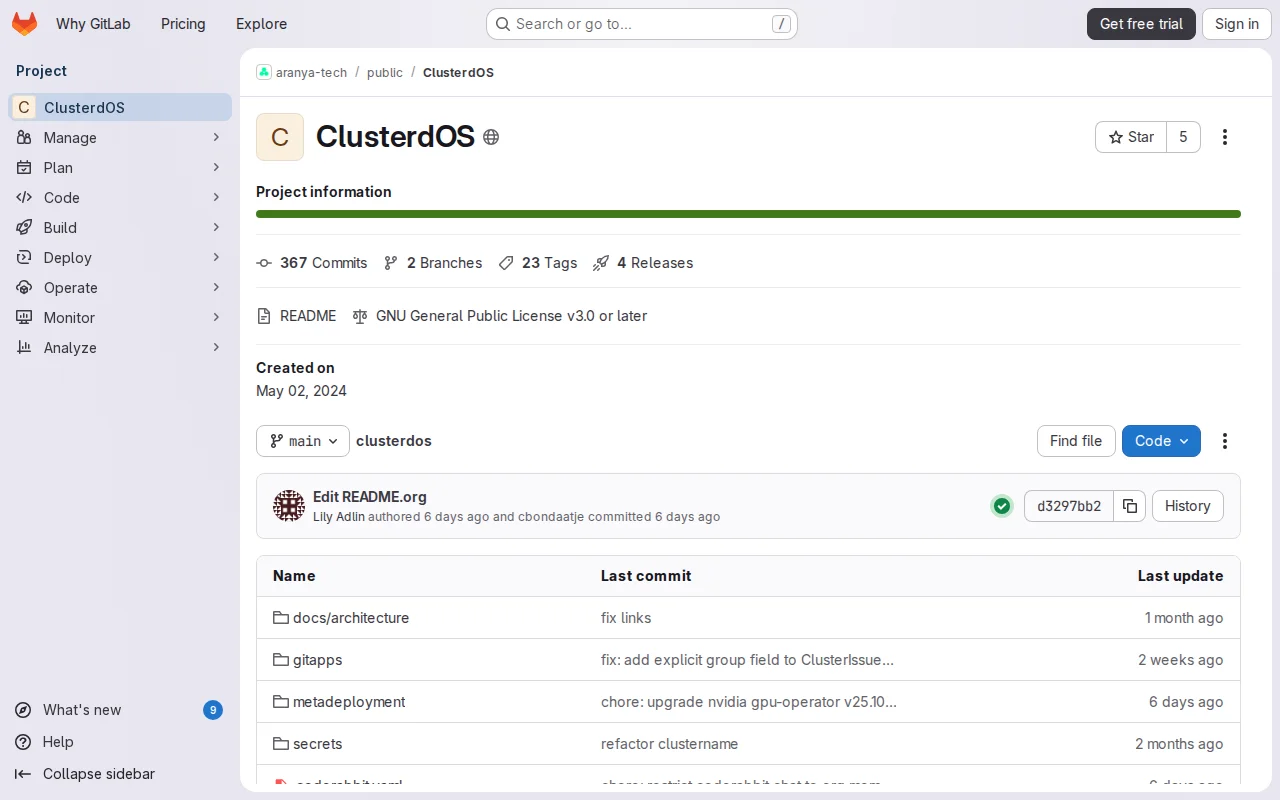Click the Deploy icon in sidebar

[x=24, y=257]
